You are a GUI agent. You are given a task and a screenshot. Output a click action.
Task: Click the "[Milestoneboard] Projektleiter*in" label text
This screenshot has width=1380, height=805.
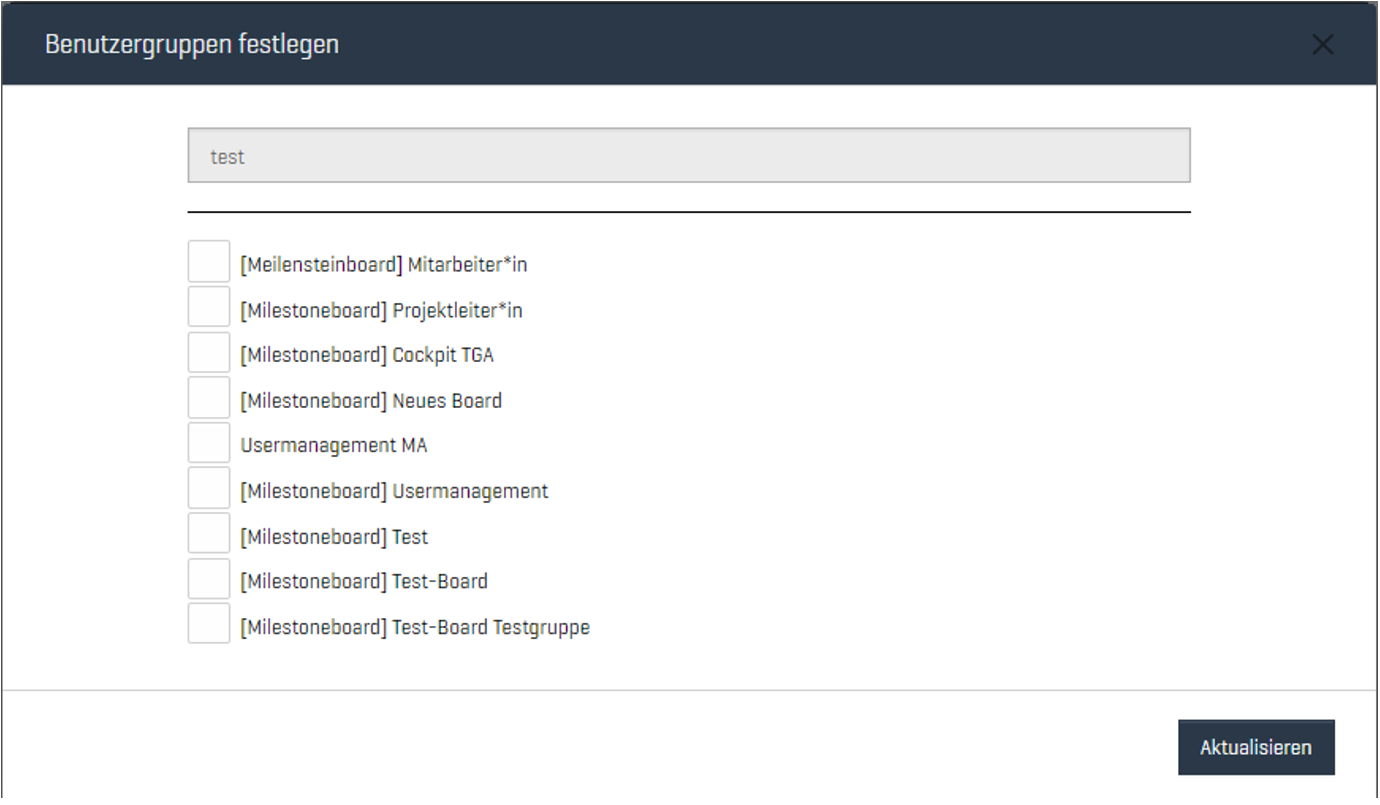coord(381,310)
